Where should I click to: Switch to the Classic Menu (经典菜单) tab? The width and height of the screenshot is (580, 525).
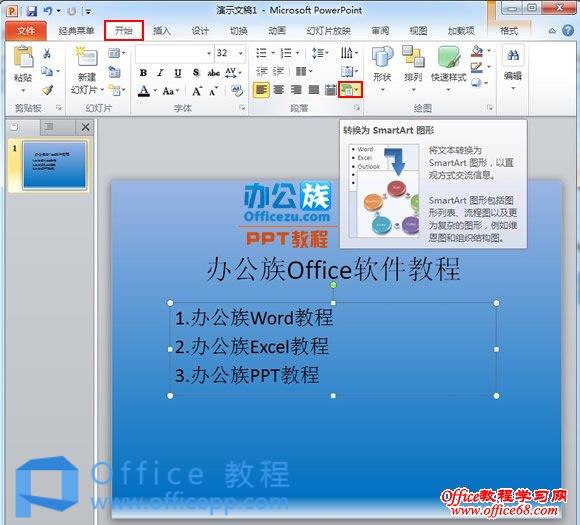pos(76,30)
